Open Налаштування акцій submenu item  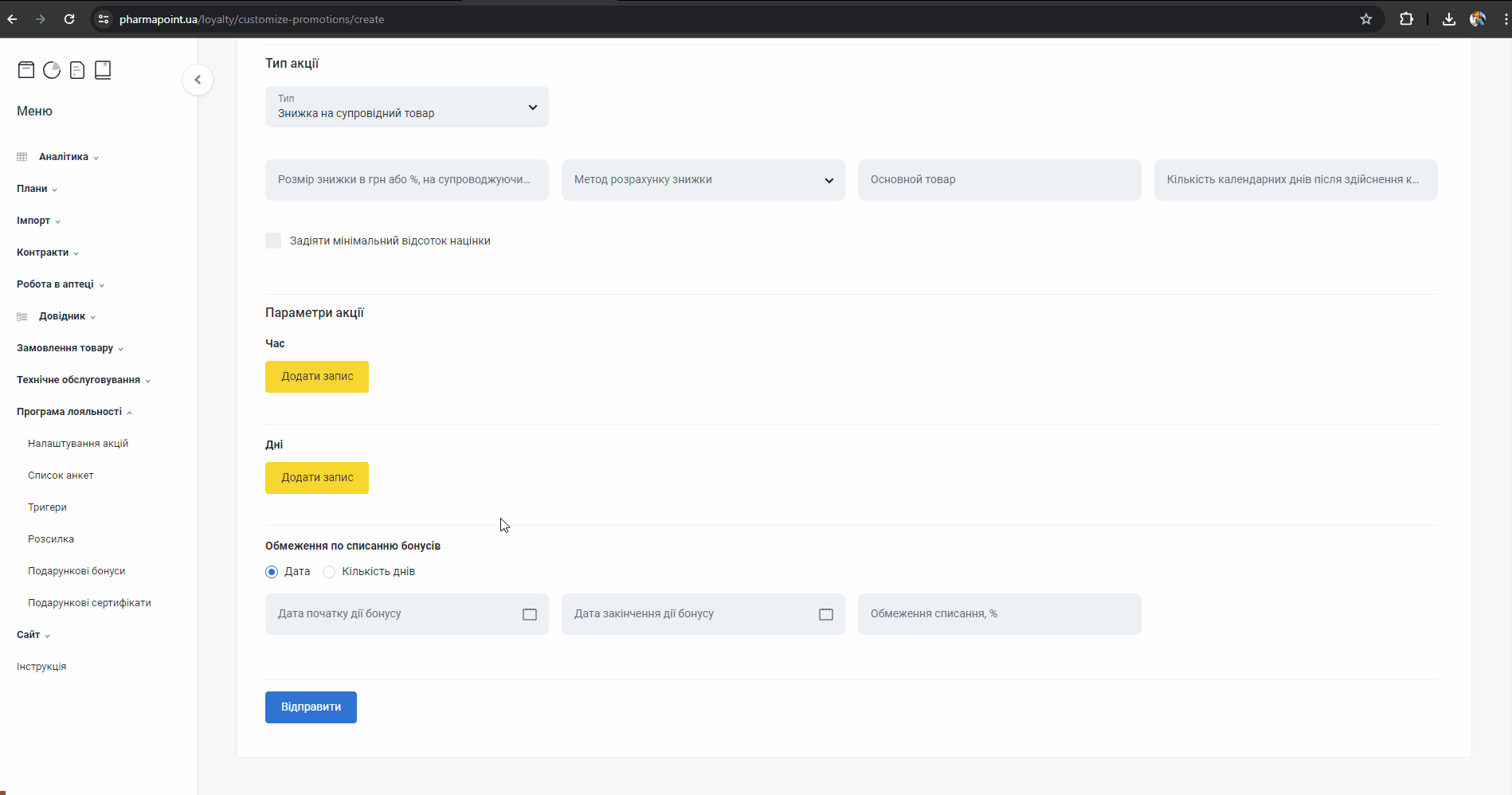click(x=78, y=444)
